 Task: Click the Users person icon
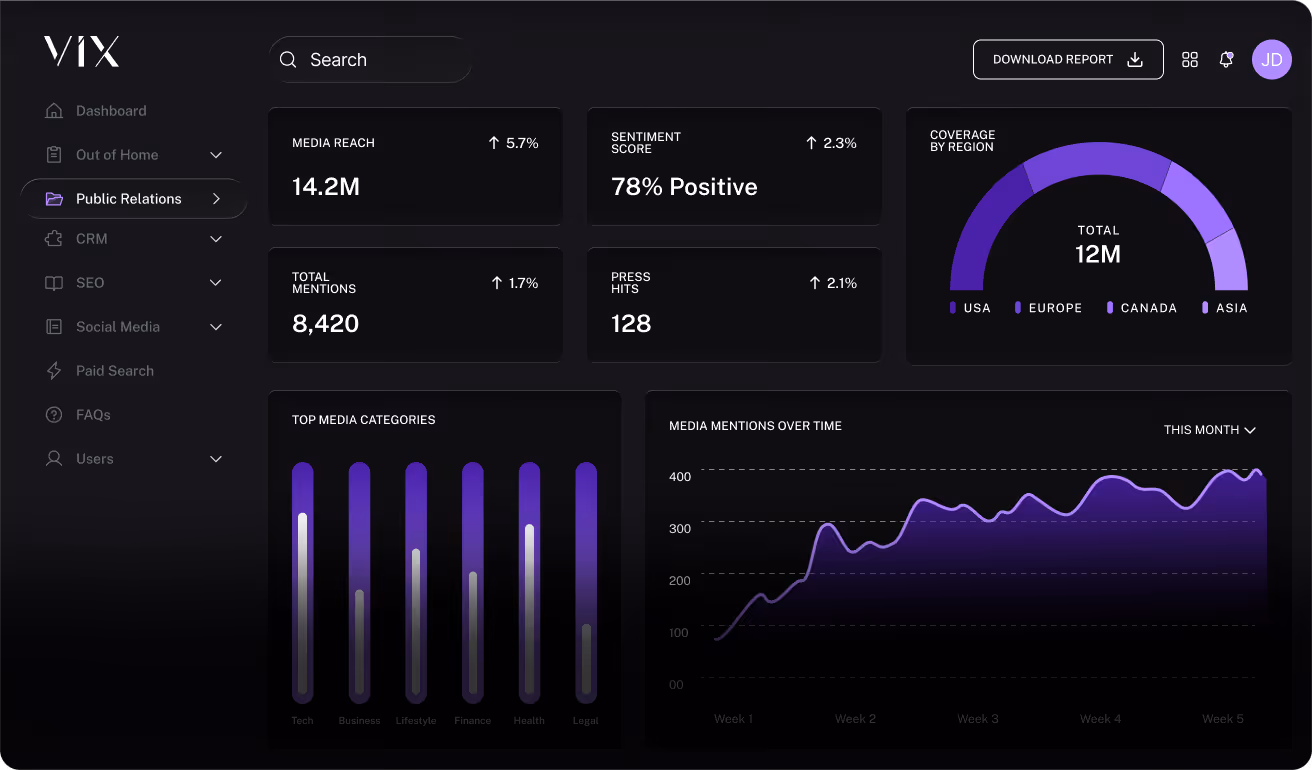(x=54, y=459)
